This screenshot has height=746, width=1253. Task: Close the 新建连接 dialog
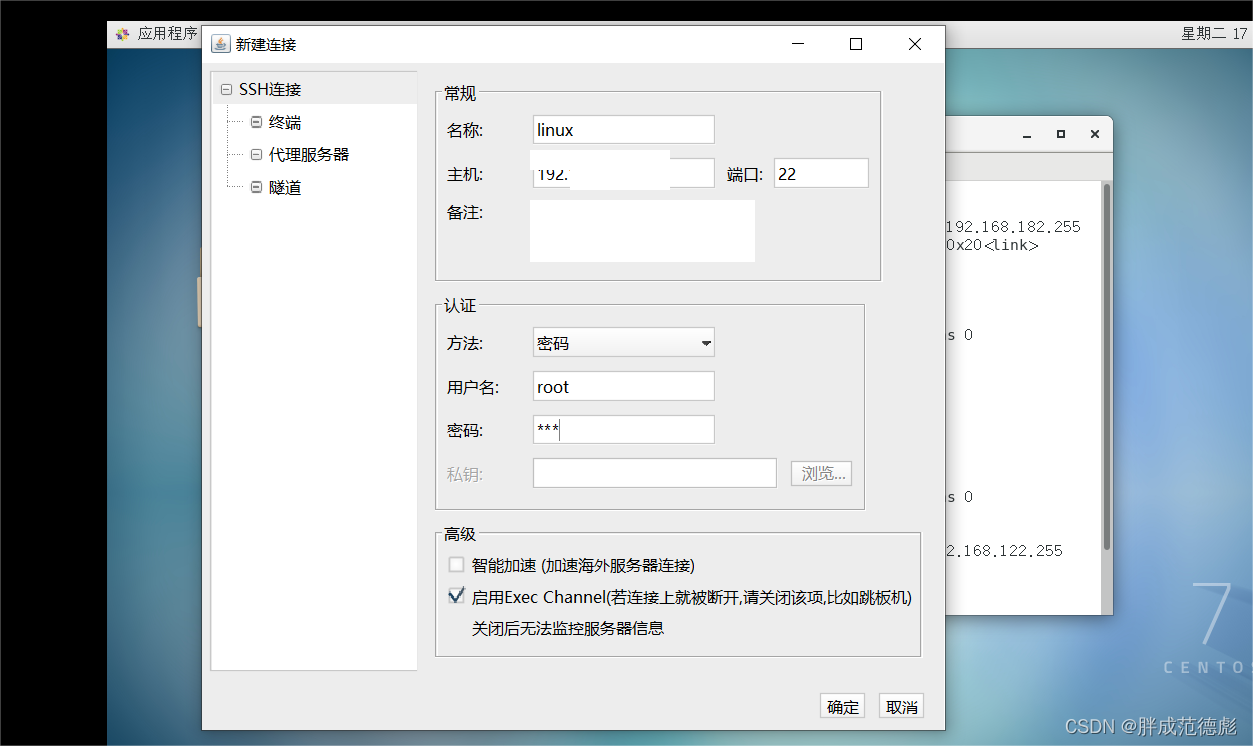click(914, 44)
